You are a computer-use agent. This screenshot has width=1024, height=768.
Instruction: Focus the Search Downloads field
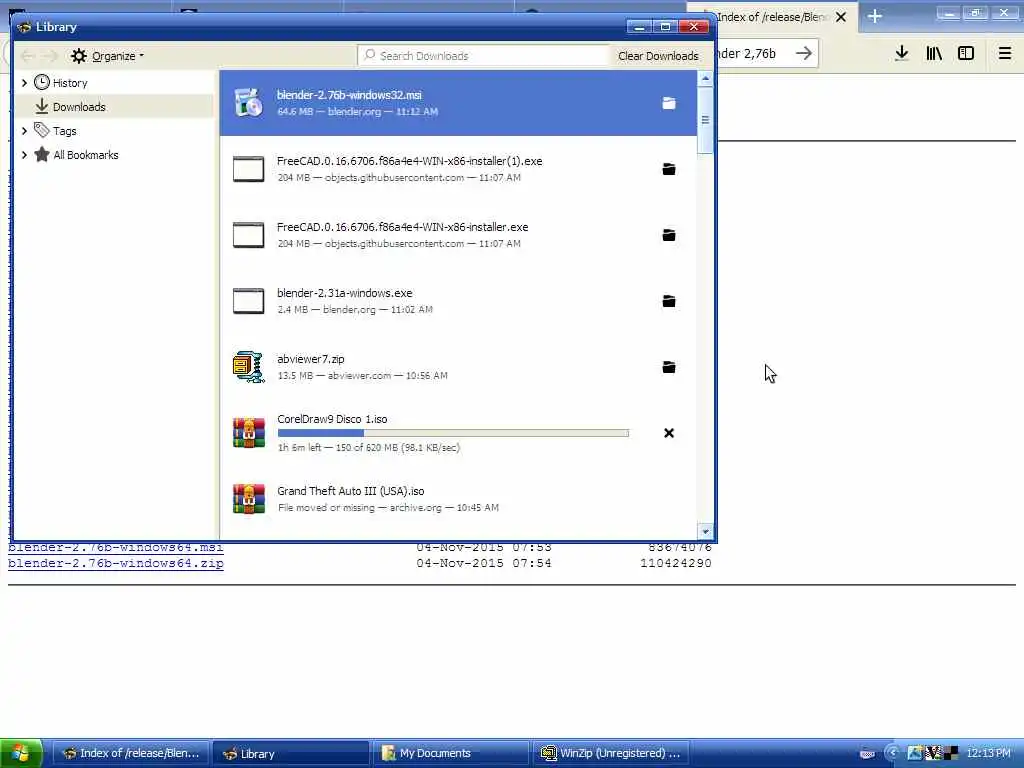pos(483,56)
